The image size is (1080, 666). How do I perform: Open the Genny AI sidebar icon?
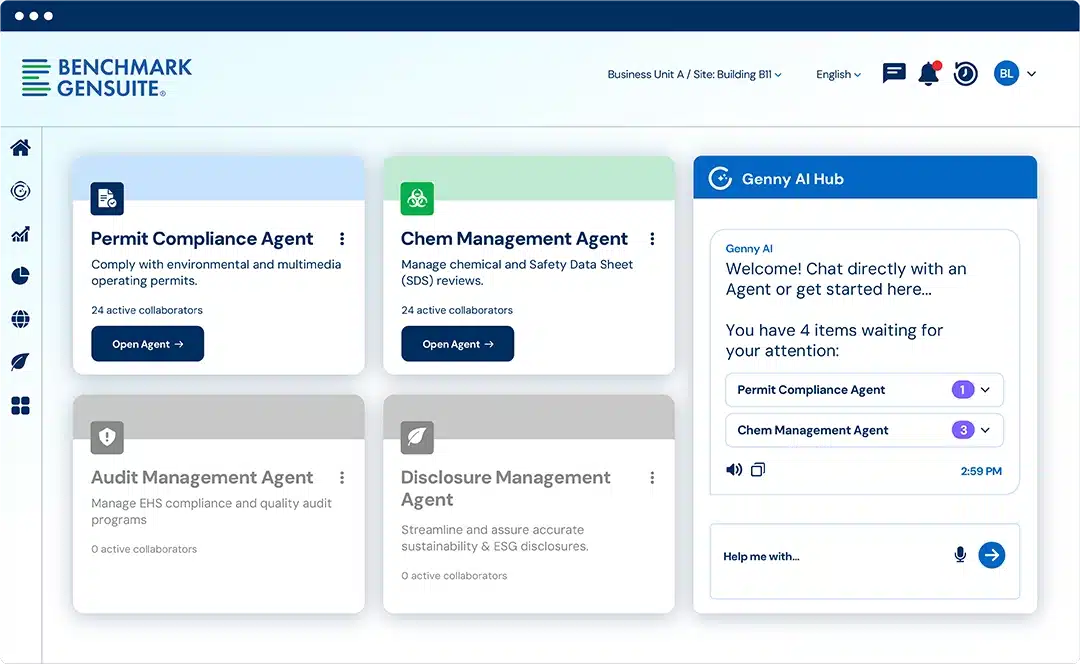[21, 191]
